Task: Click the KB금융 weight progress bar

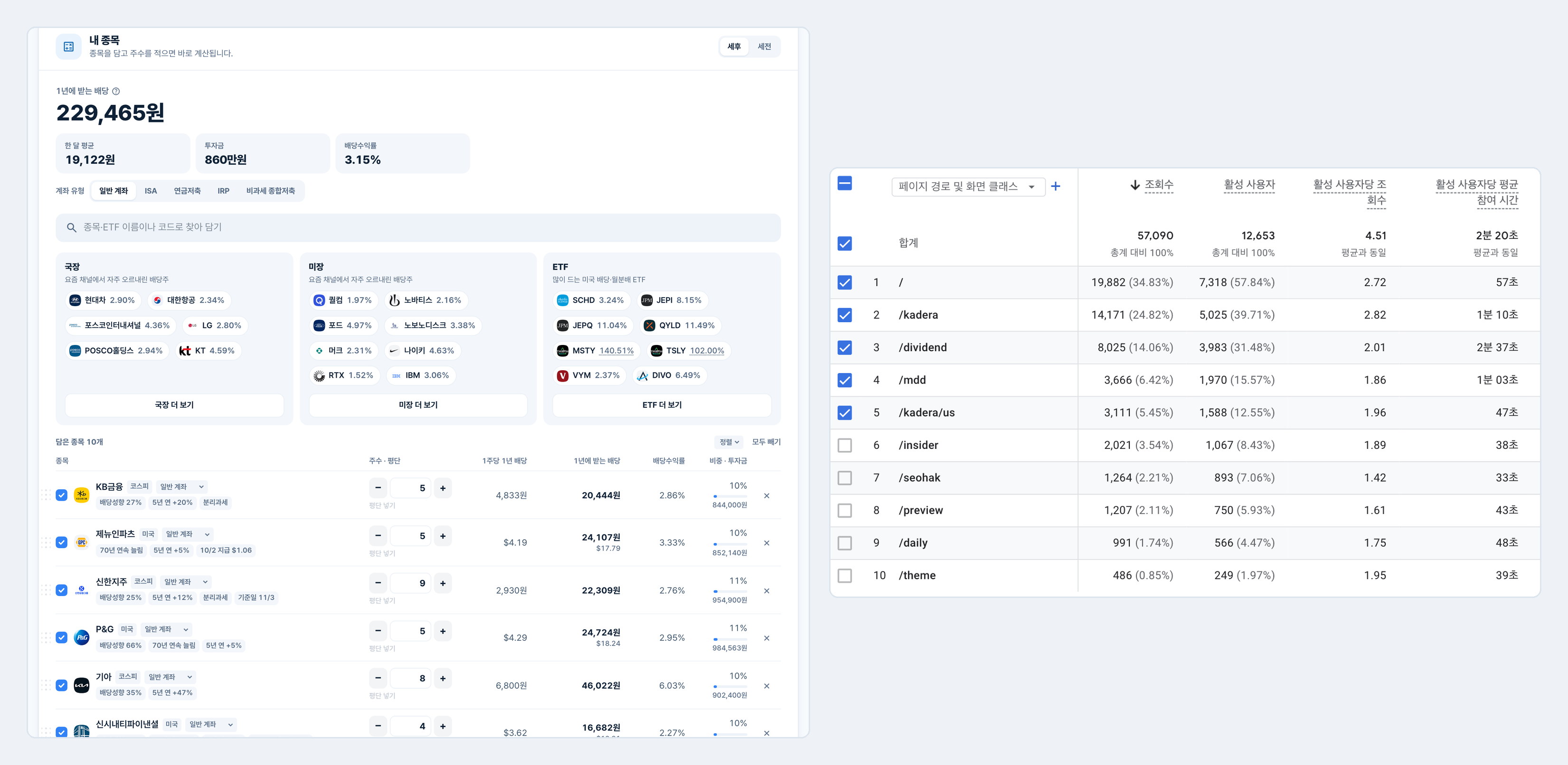Action: tap(730, 496)
